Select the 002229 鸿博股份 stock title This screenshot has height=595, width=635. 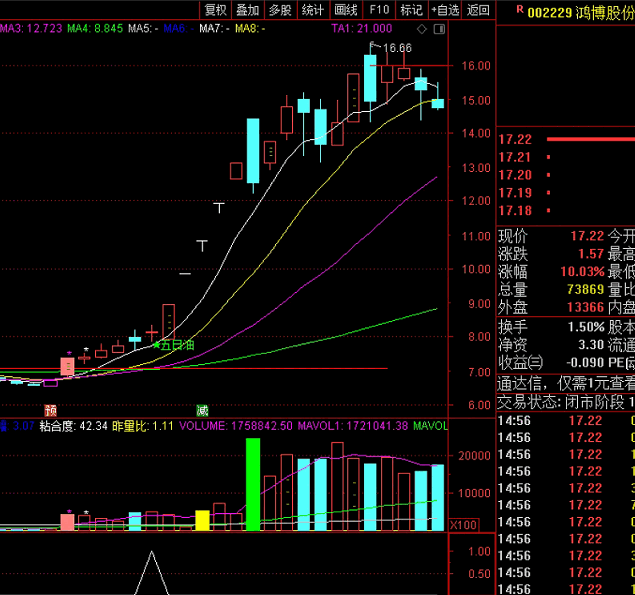(581, 13)
